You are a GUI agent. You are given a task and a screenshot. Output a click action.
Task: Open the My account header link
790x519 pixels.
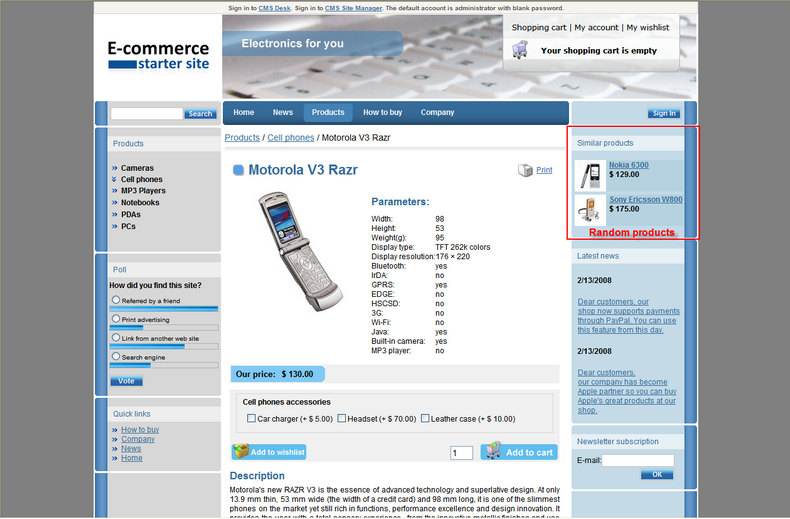click(x=596, y=28)
